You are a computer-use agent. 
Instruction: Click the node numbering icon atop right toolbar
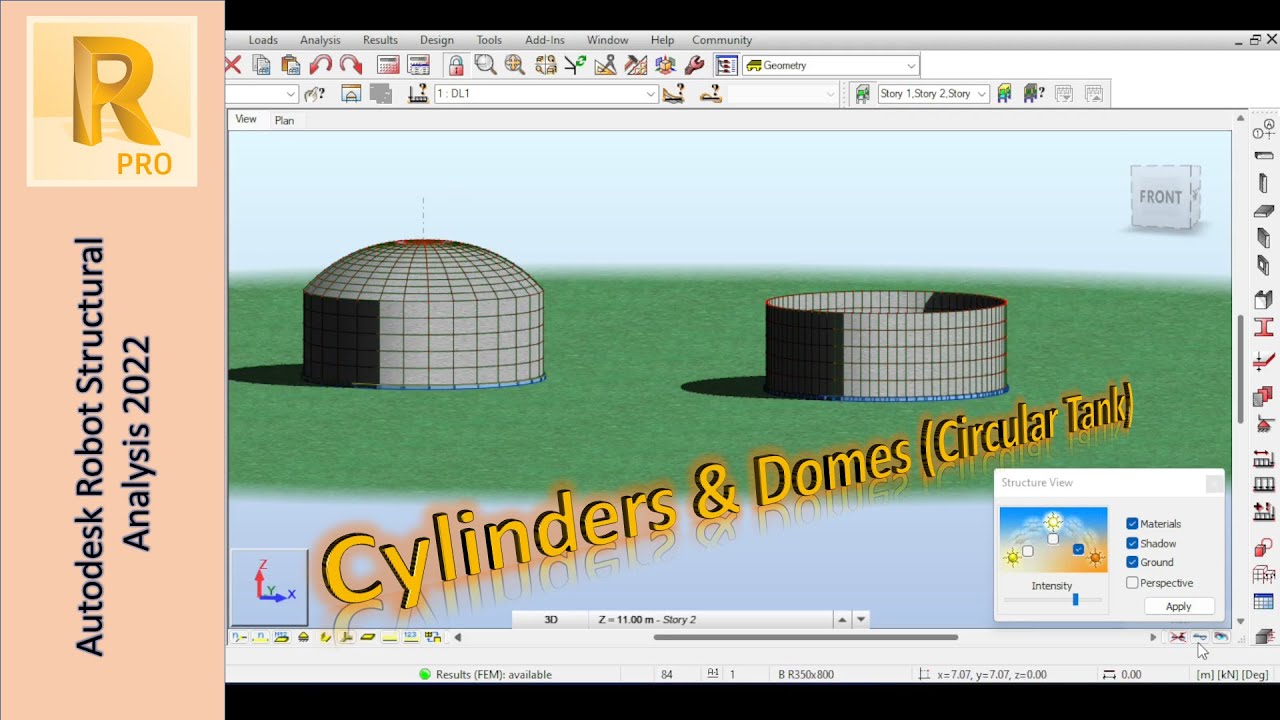(x=1264, y=129)
